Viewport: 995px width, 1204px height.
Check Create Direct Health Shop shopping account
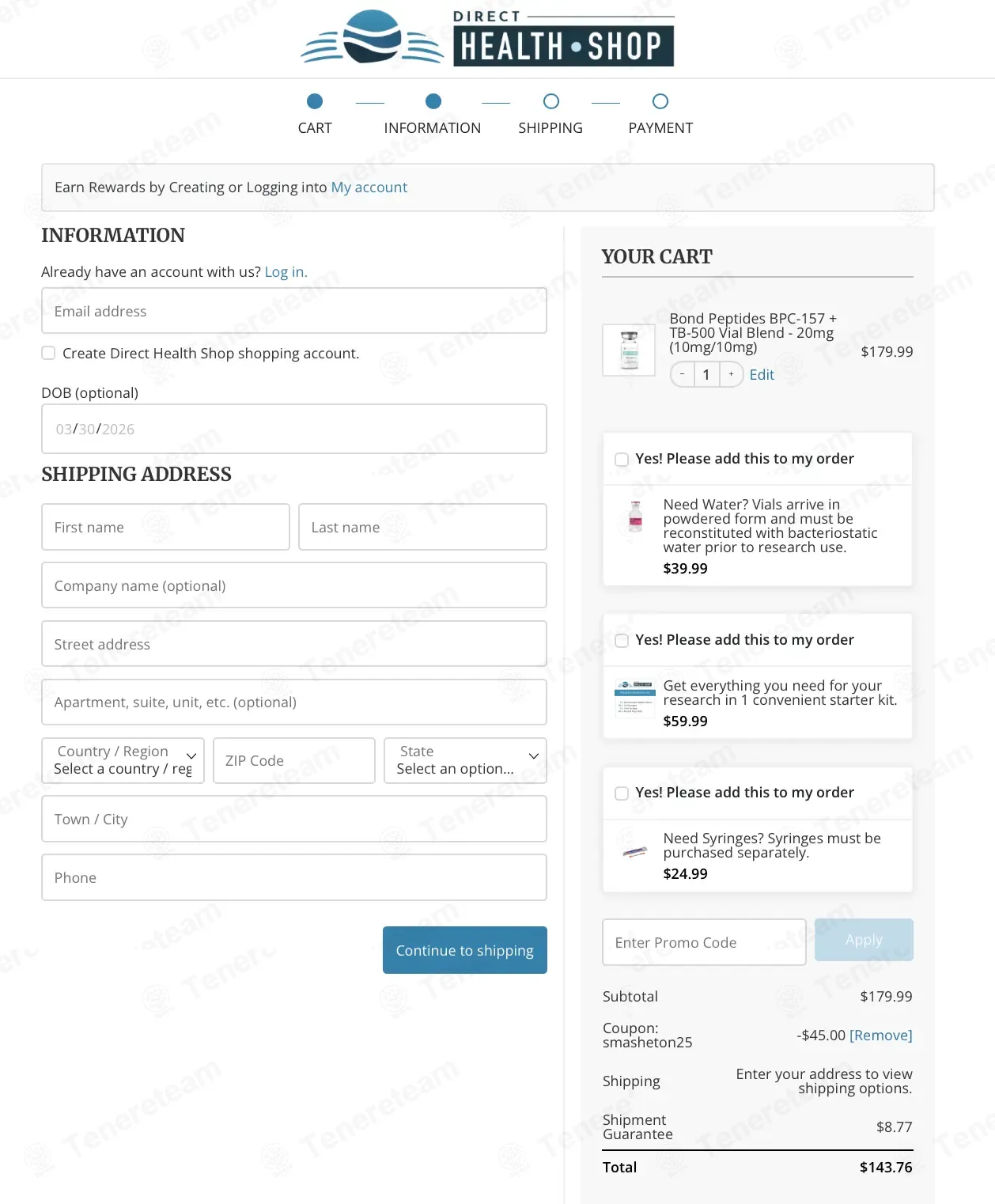coord(48,353)
